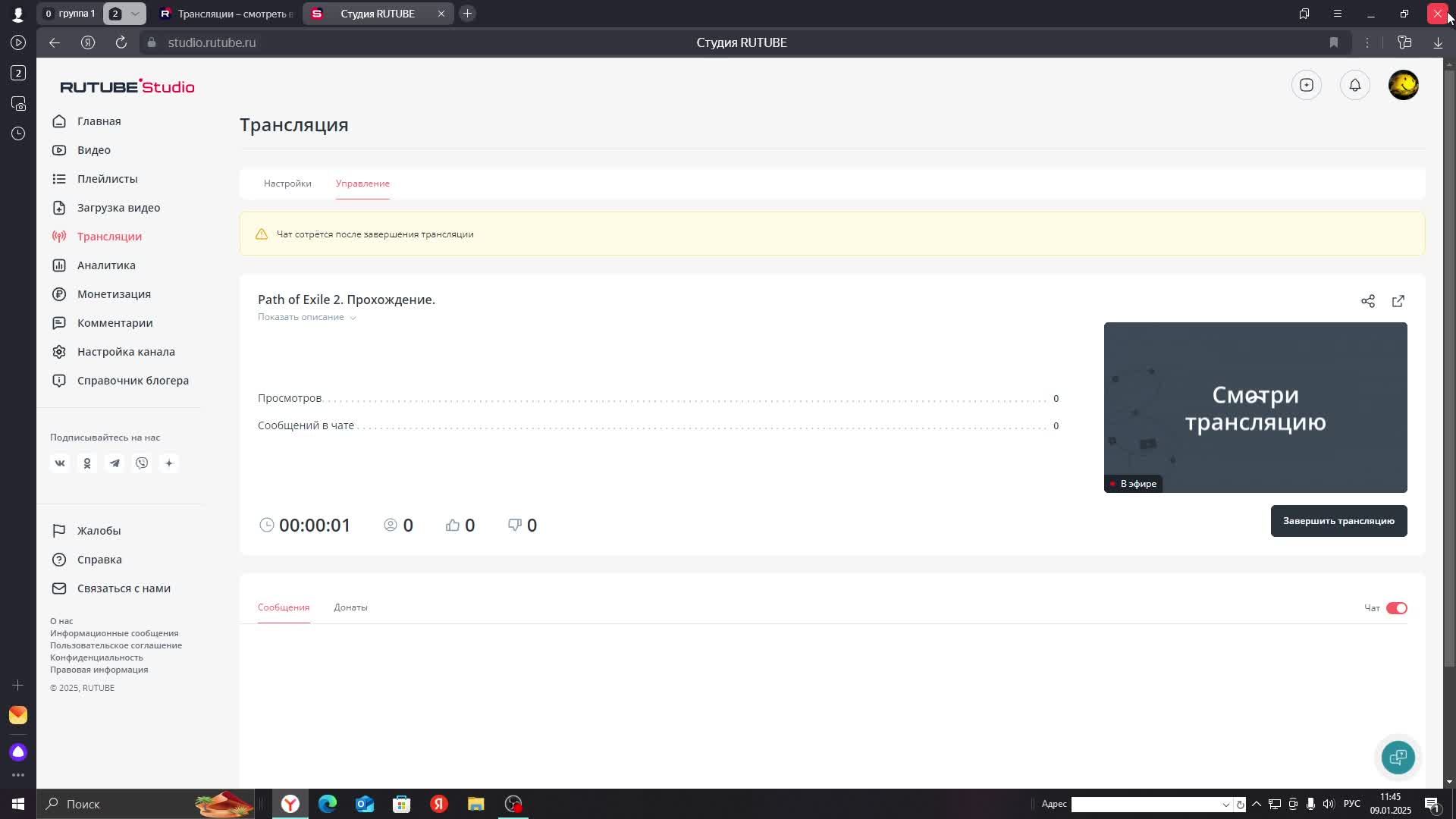Toggle the Чат switch

point(1396,608)
